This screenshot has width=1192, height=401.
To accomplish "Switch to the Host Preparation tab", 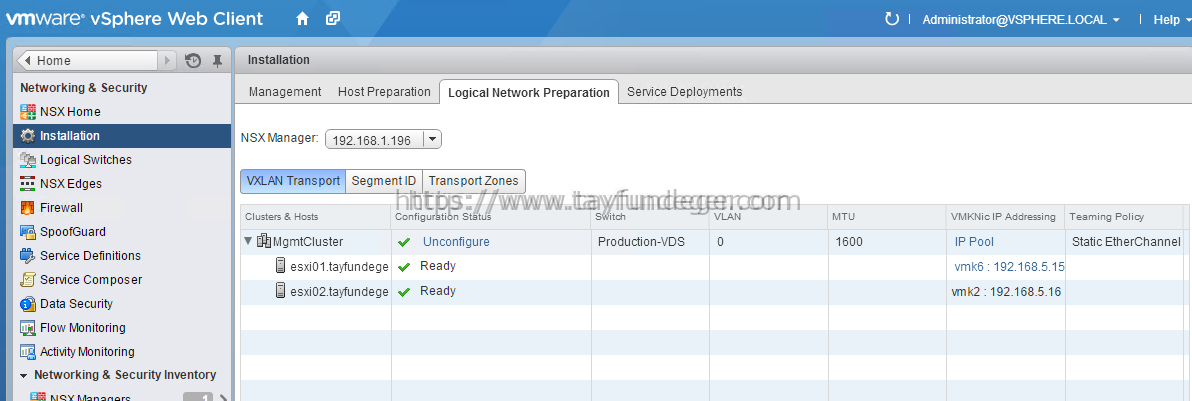I will pyautogui.click(x=384, y=91).
